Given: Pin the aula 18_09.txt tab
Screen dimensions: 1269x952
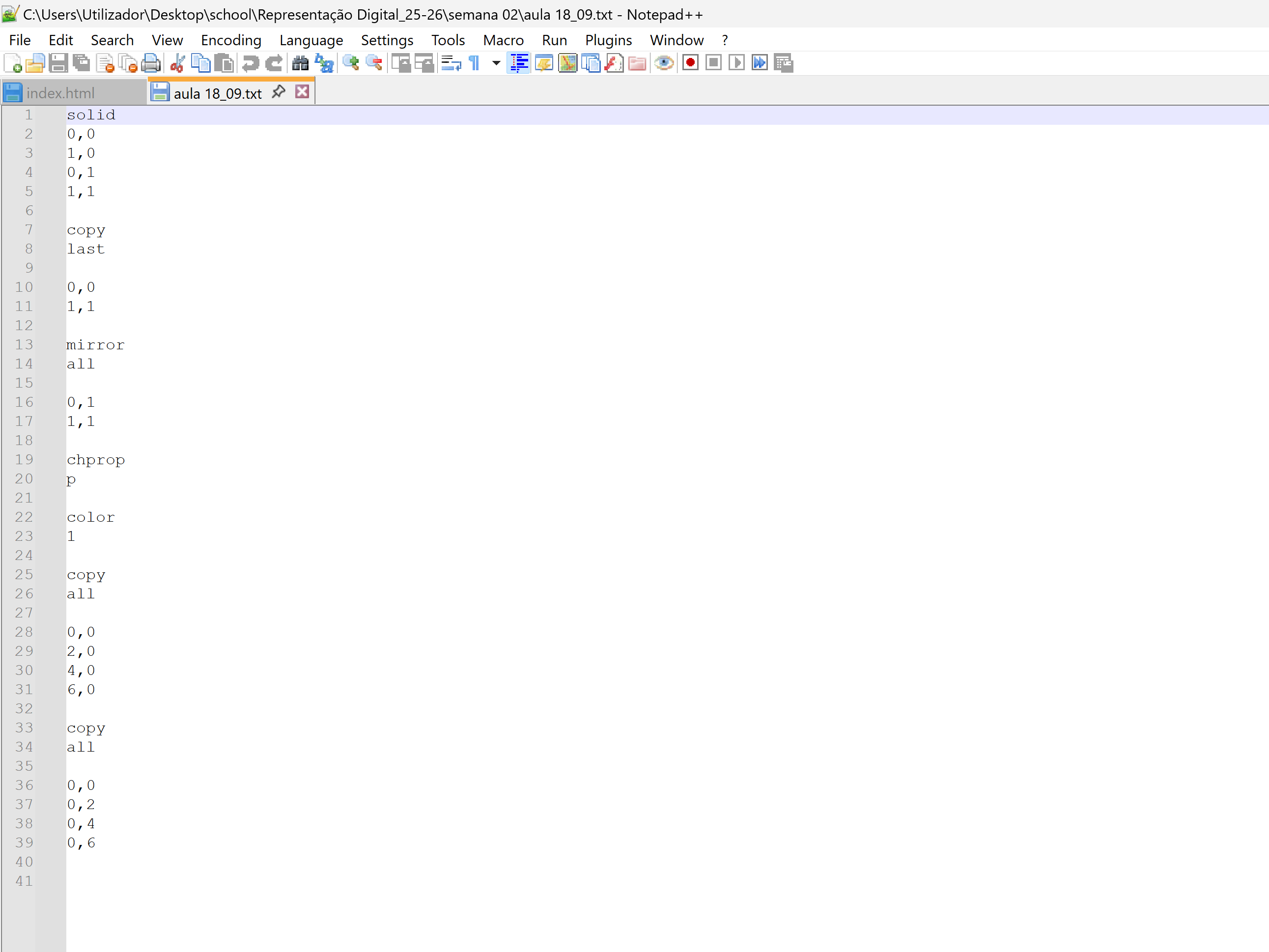Looking at the screenshot, I should point(279,92).
